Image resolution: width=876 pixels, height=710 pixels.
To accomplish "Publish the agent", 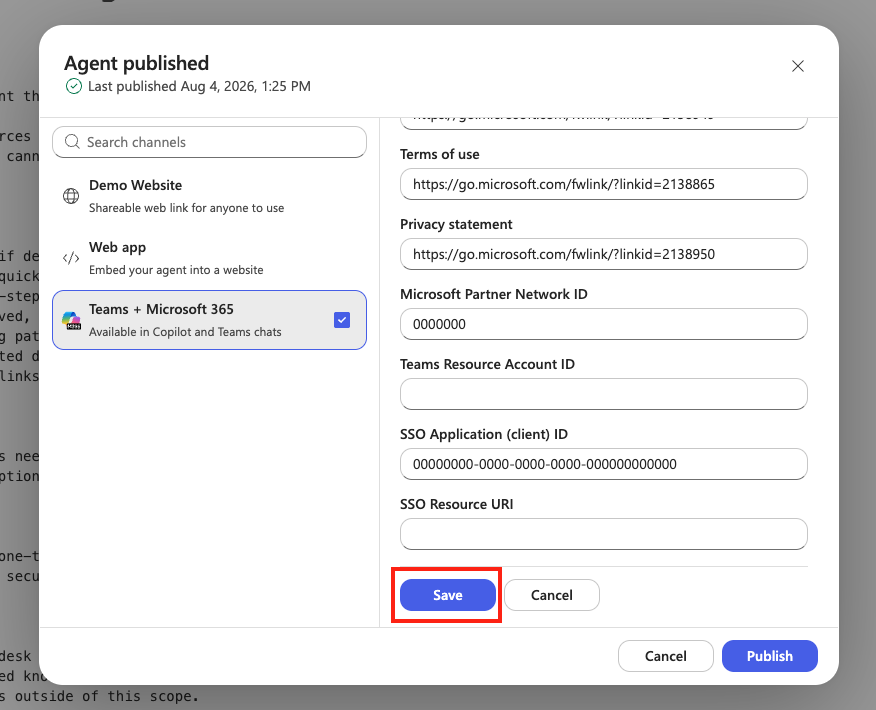I will 769,656.
